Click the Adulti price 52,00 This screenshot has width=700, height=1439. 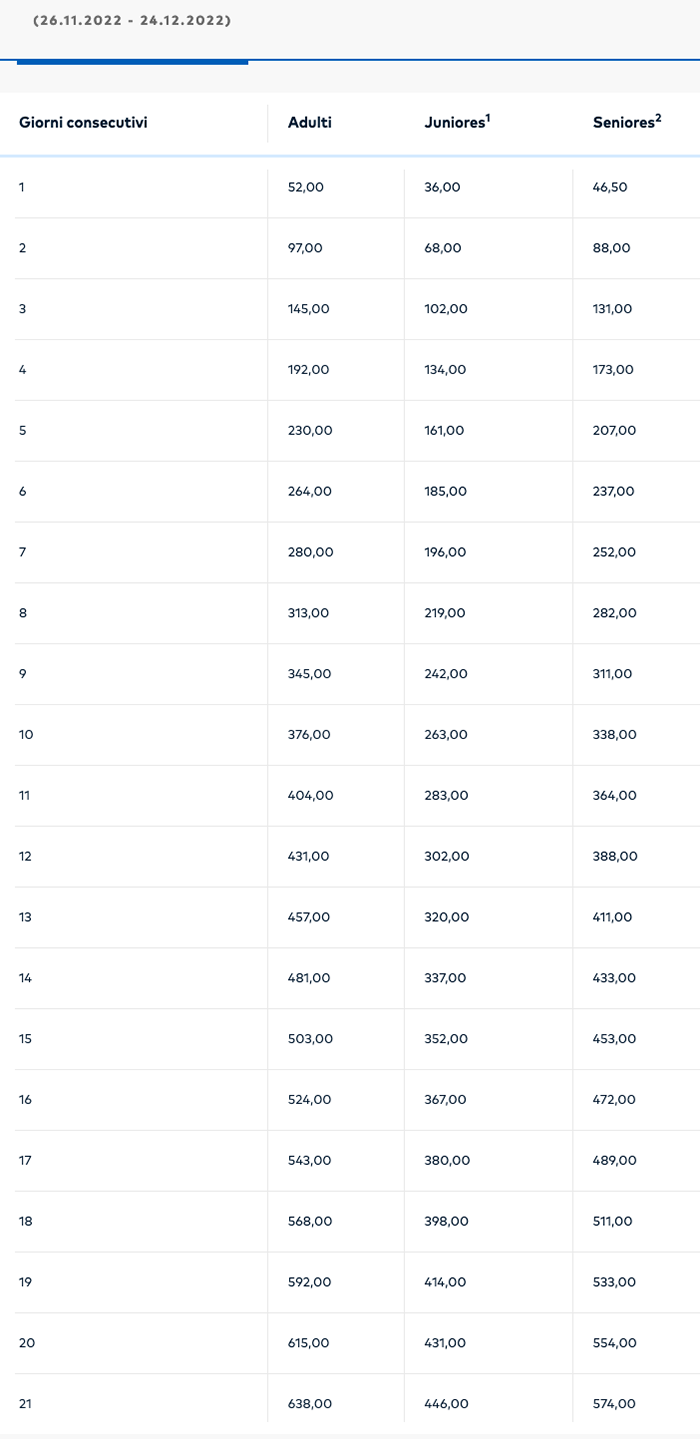305,187
